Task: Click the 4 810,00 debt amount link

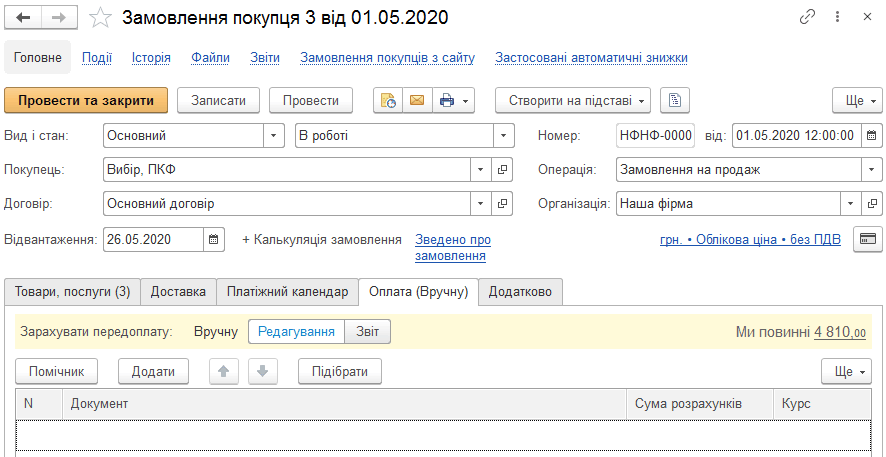Action: [840, 332]
